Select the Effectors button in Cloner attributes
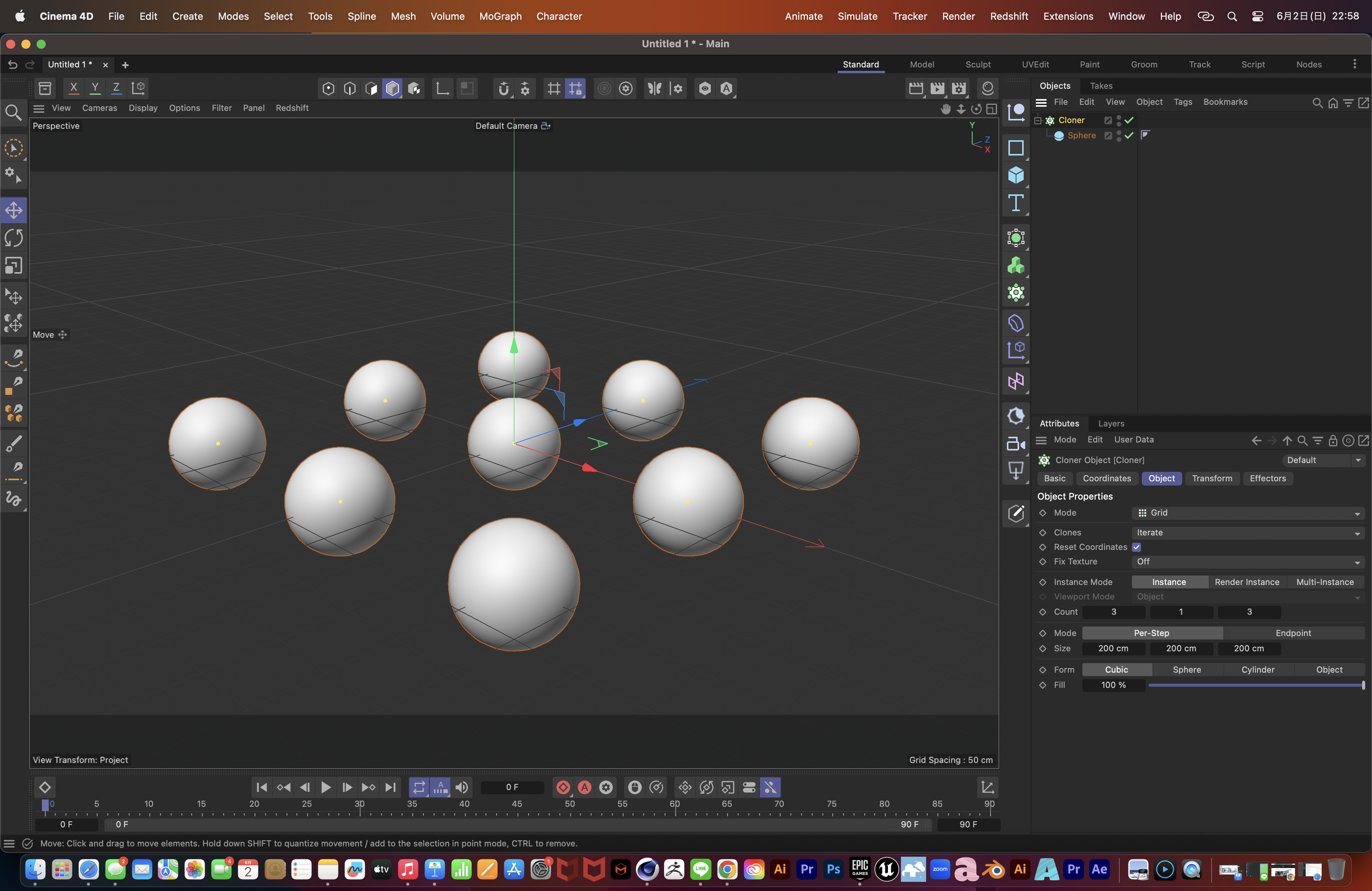 tap(1268, 478)
